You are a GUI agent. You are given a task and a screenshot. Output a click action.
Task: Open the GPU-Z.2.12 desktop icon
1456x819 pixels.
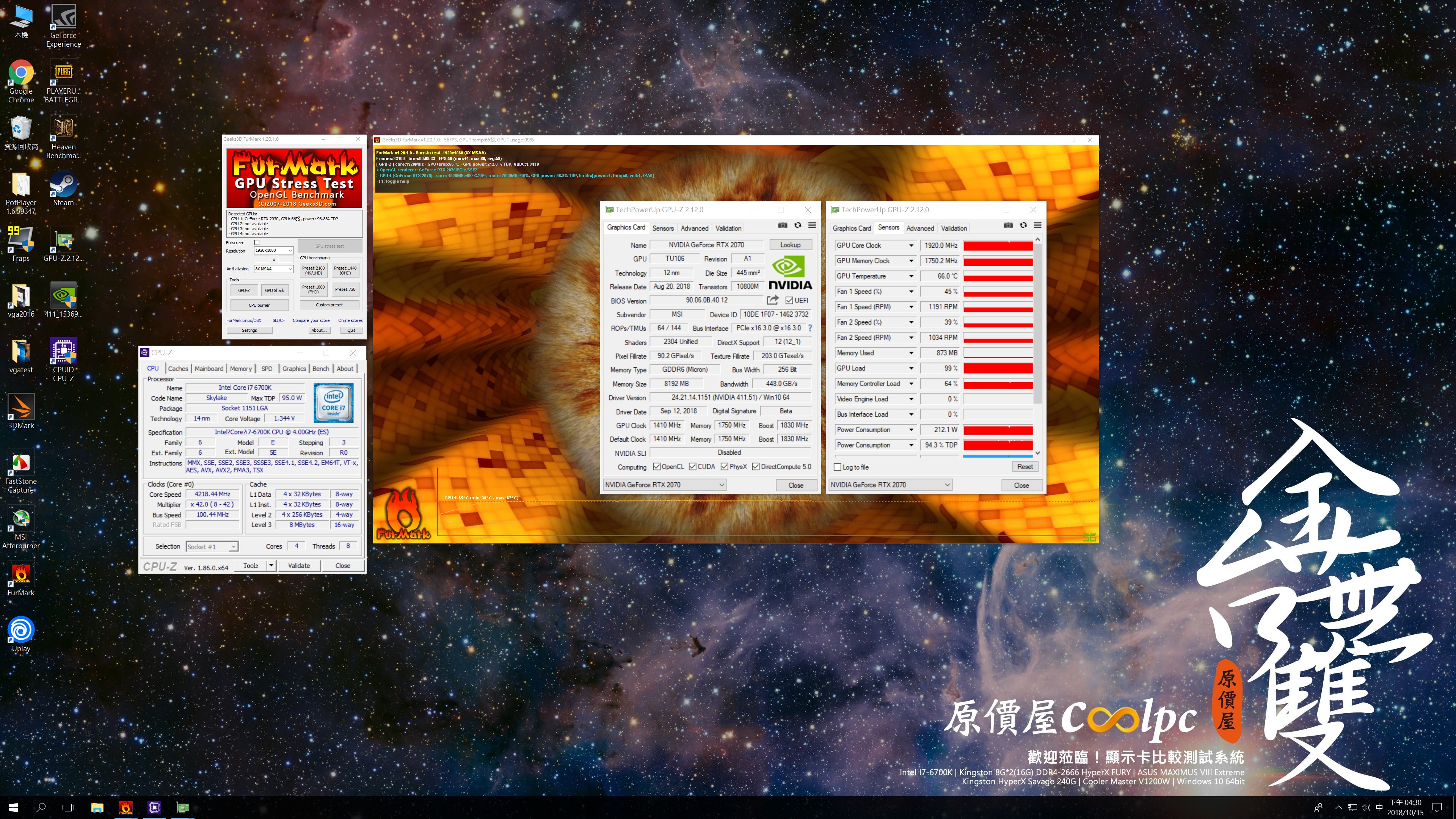coord(63,245)
